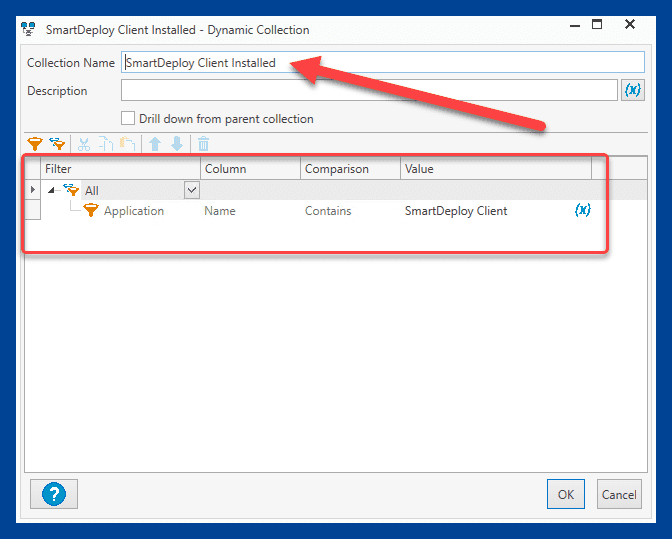Delete the selected filter with the trash icon
Viewport: 672px width, 539px height.
(204, 144)
